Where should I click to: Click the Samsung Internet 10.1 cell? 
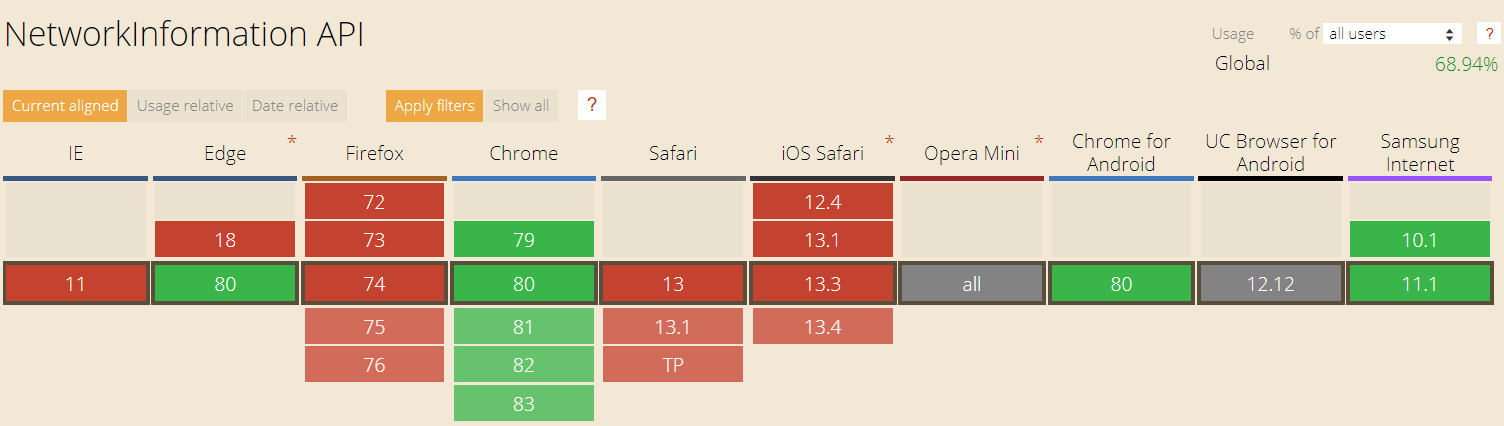tap(1420, 240)
